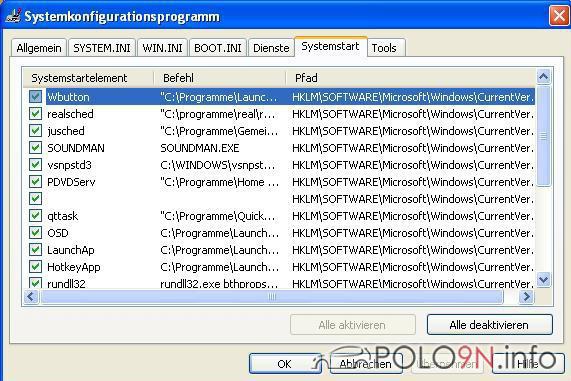Click the C:\WINDOWS\vsnpst... command cell
The height and width of the screenshot is (381, 571).
(x=217, y=165)
